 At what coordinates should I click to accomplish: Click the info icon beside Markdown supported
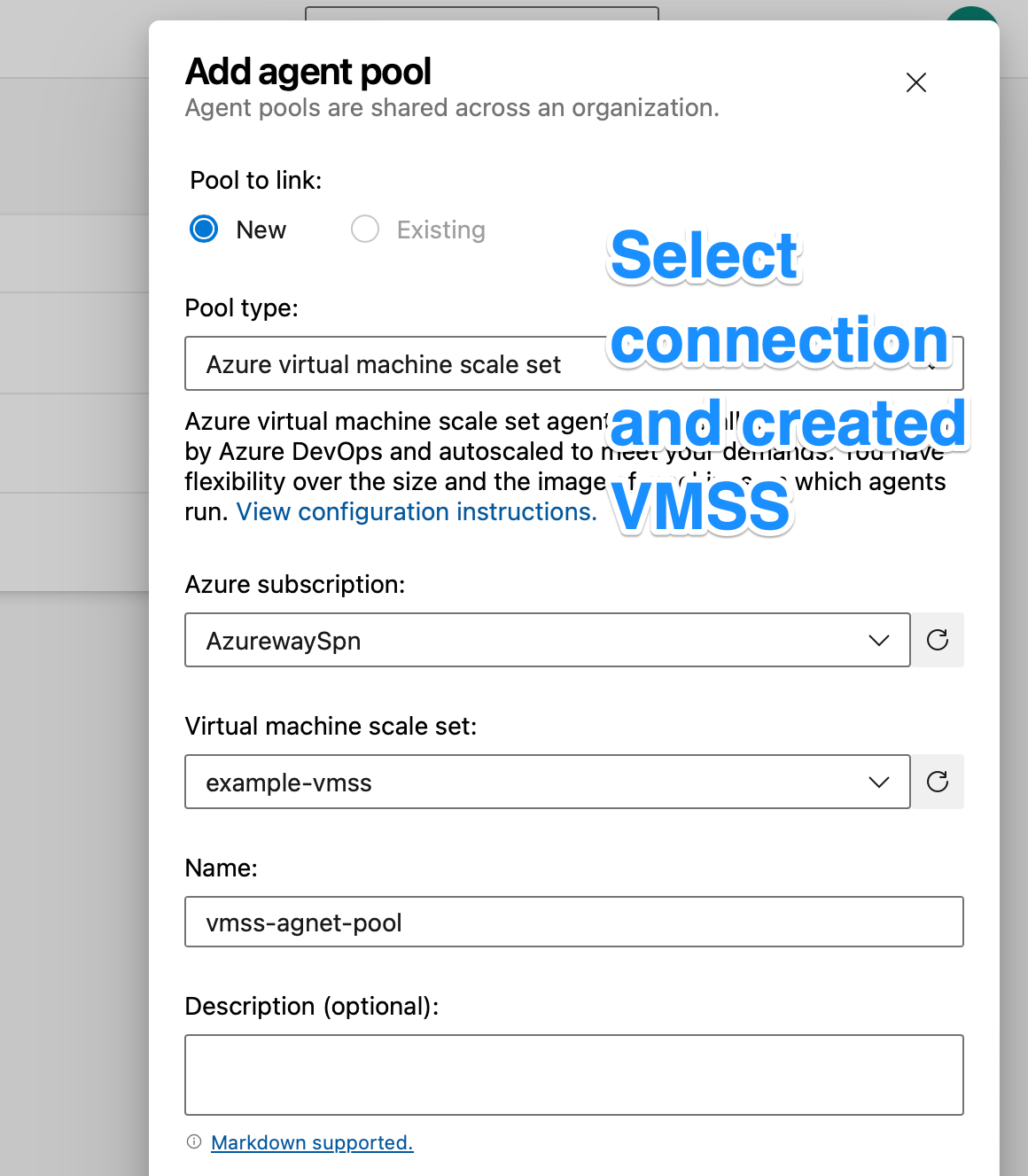coord(194,1142)
